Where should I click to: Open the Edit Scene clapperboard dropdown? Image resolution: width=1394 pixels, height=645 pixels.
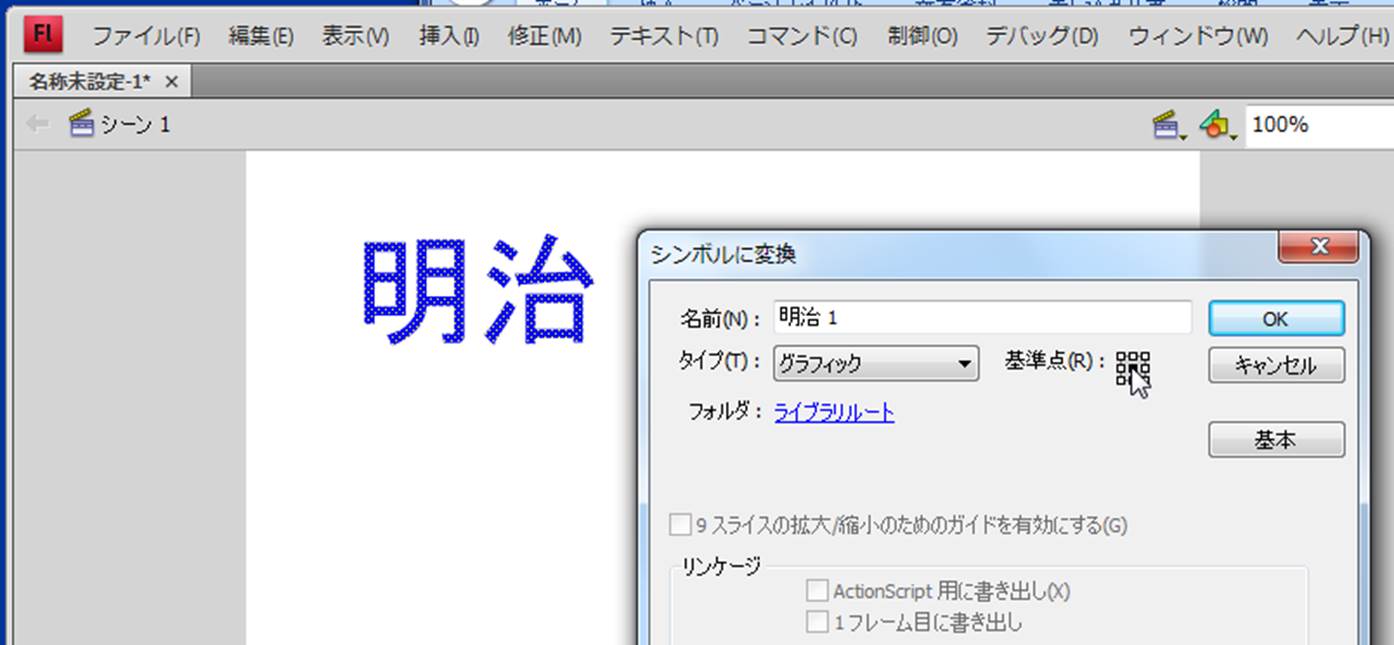click(1166, 125)
